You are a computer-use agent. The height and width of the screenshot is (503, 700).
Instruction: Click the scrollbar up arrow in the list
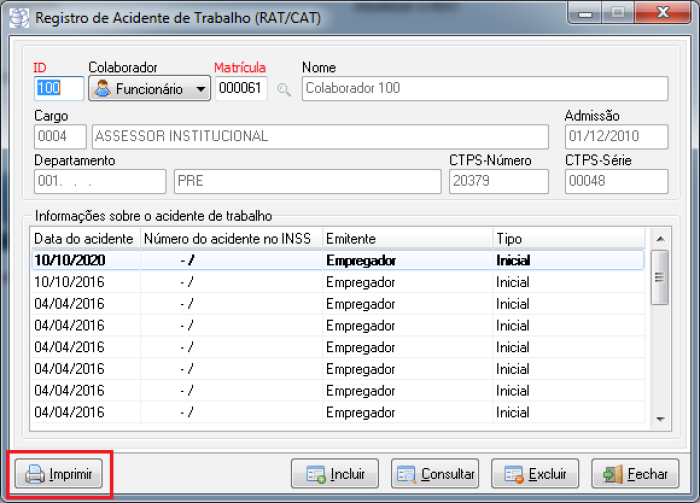[659, 240]
